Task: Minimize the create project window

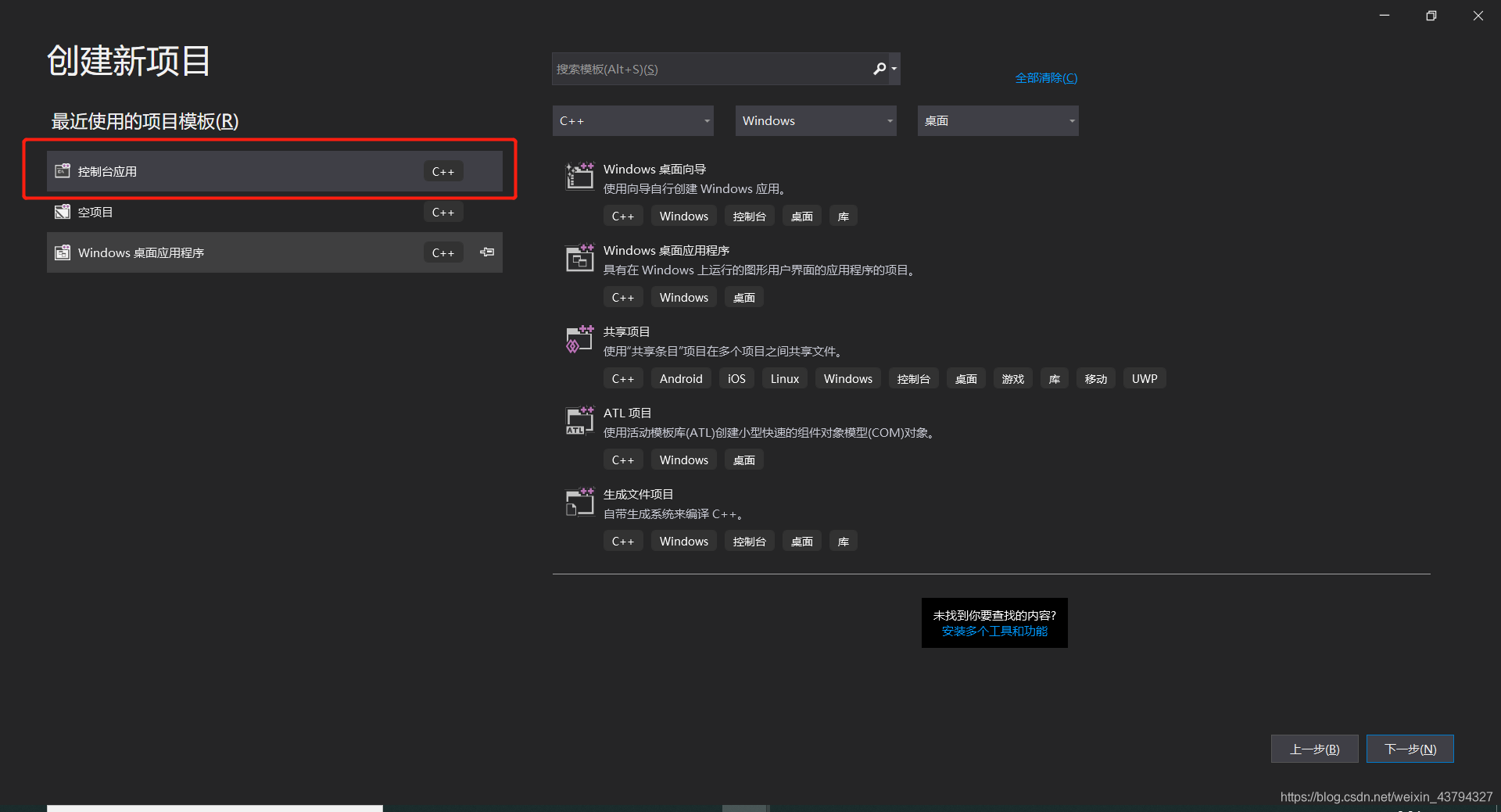Action: [1385, 16]
